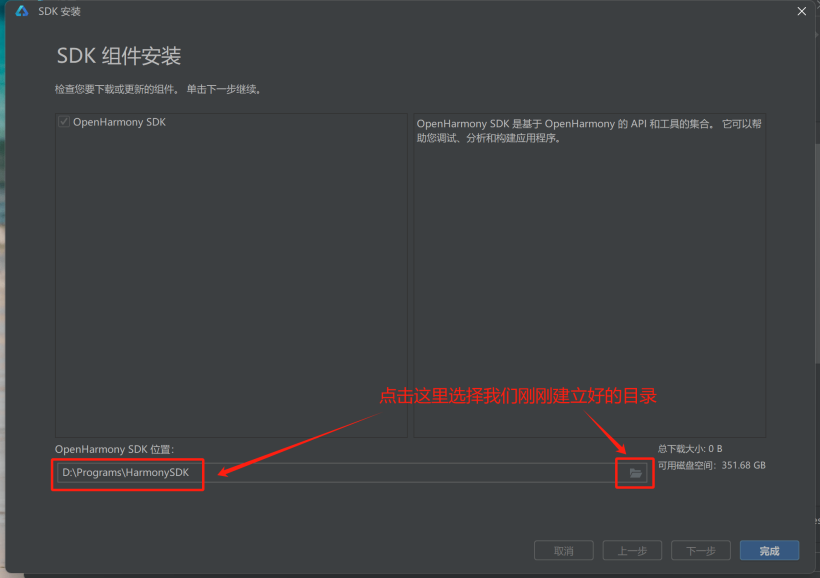820x578 pixels.
Task: Click the OpenHarmony SDK description text
Action: pos(588,131)
